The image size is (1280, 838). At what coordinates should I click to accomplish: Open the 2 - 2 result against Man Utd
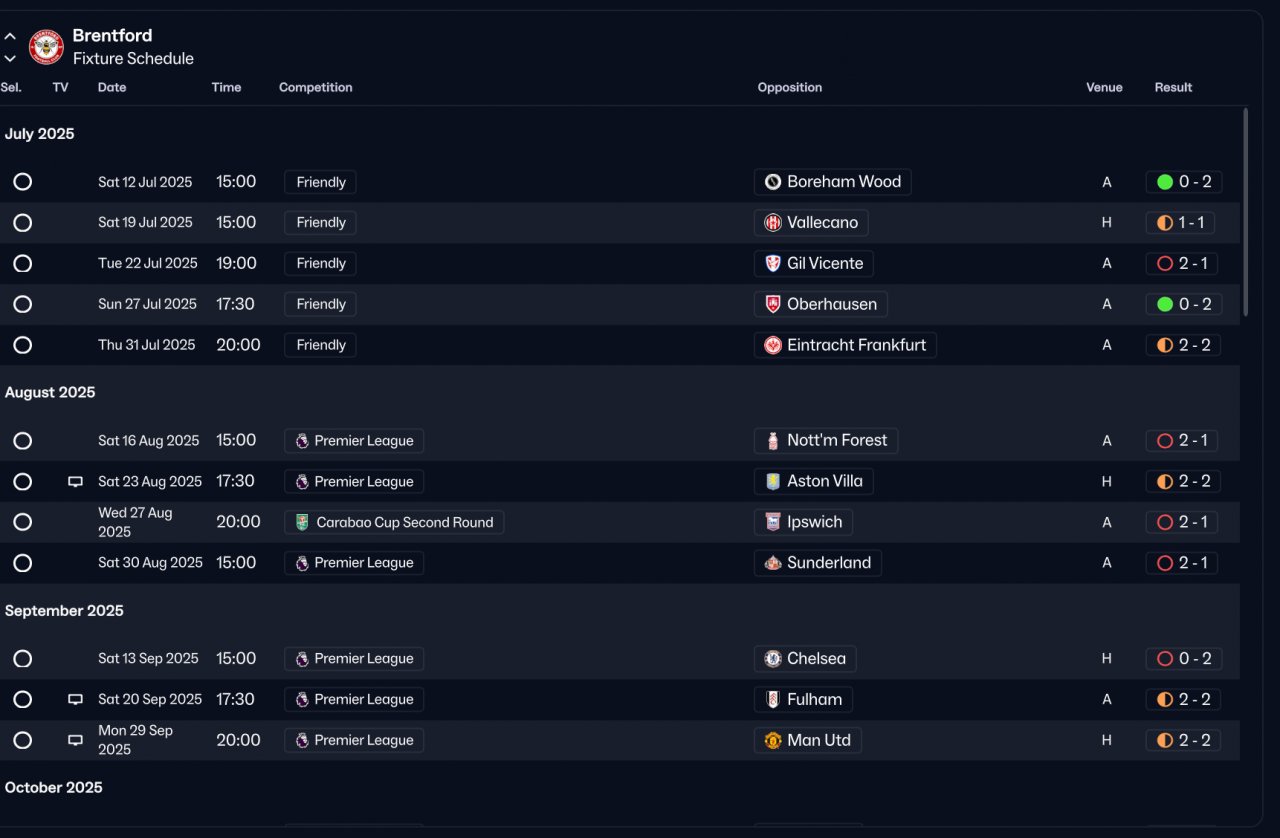1194,741
